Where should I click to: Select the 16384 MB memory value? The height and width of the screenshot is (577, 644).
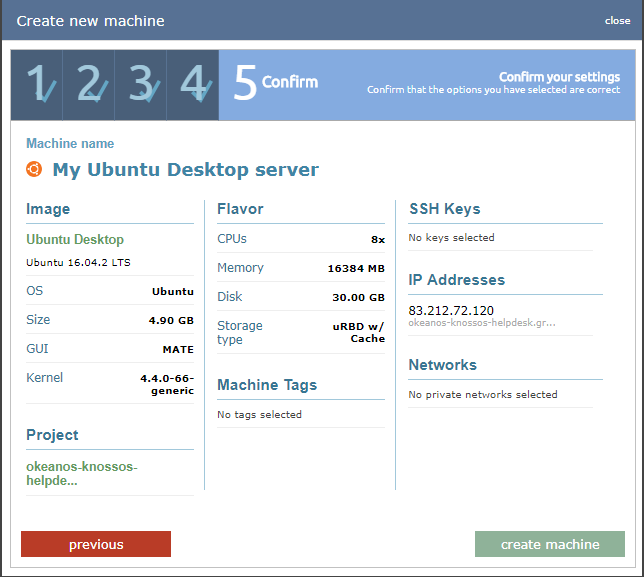(356, 269)
